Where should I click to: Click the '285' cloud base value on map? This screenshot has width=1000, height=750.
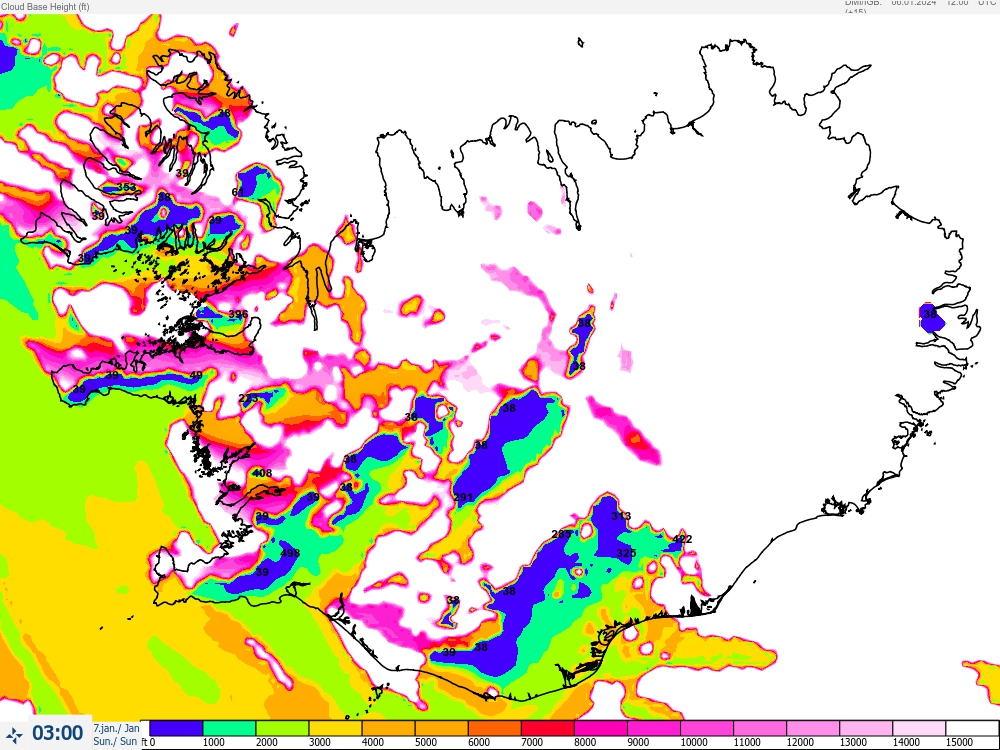tap(561, 534)
